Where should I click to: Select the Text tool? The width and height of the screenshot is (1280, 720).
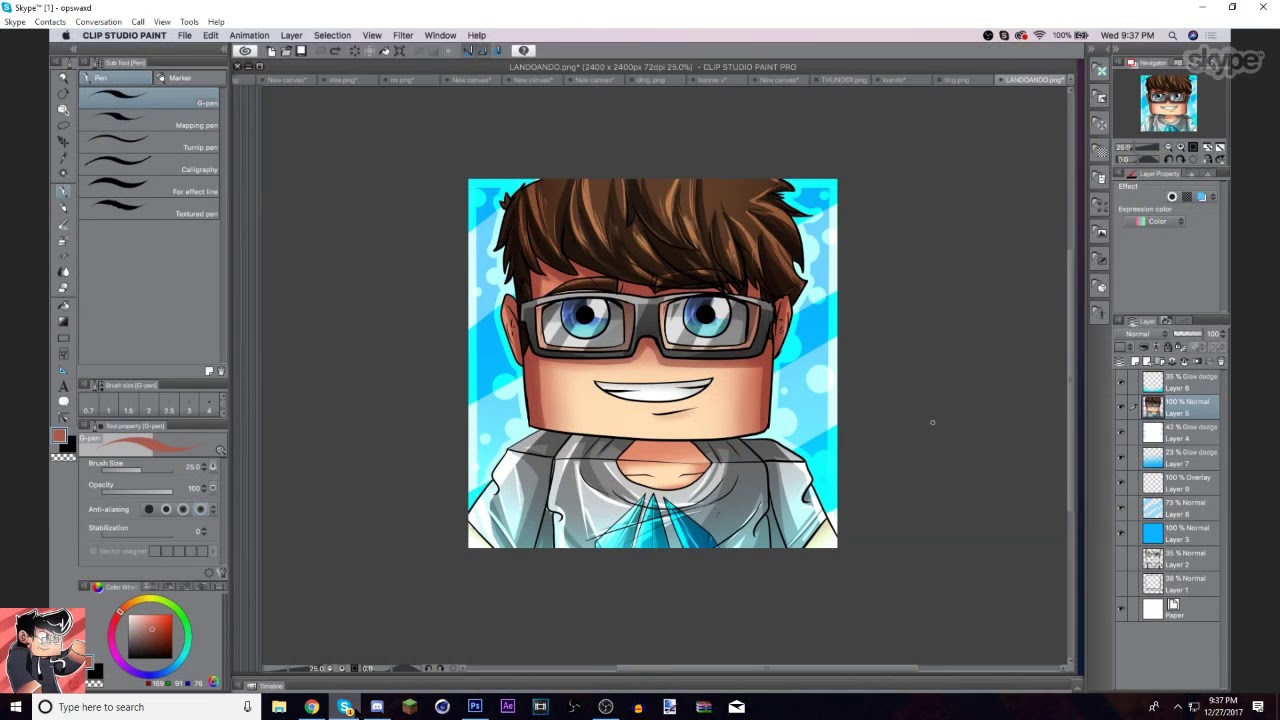(63, 386)
